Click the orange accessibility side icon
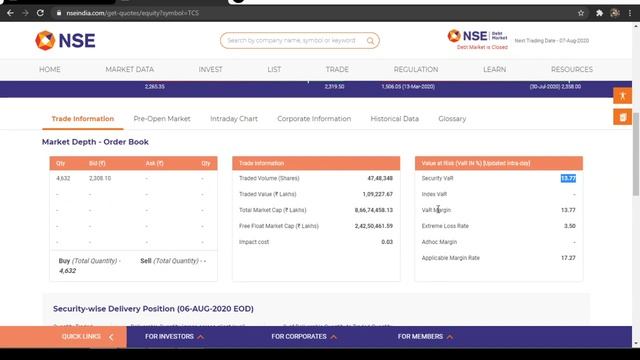Image resolution: width=640 pixels, height=360 pixels. (x=622, y=96)
